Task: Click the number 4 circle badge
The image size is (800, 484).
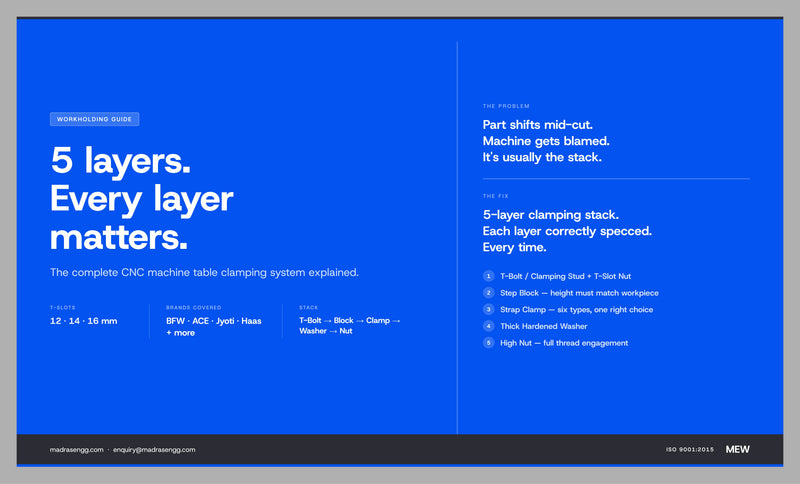Action: [x=488, y=326]
